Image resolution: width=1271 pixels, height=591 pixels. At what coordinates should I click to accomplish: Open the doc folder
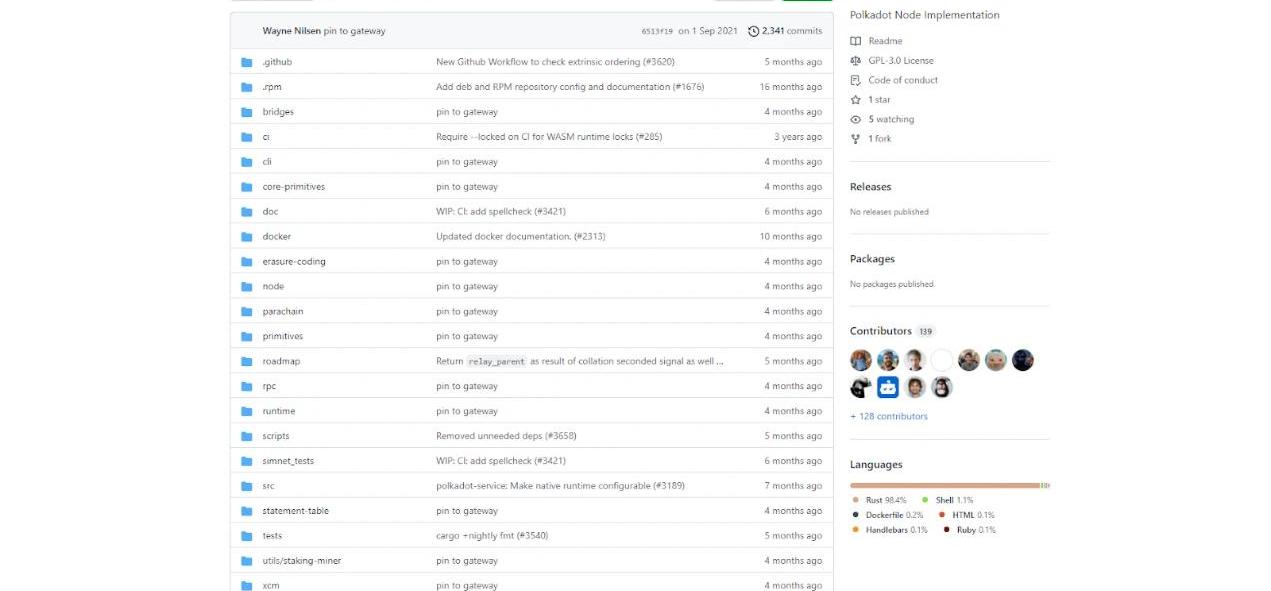[270, 212]
